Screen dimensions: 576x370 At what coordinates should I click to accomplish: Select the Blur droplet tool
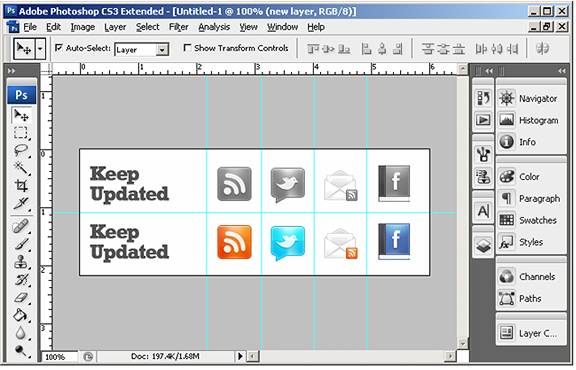click(21, 333)
